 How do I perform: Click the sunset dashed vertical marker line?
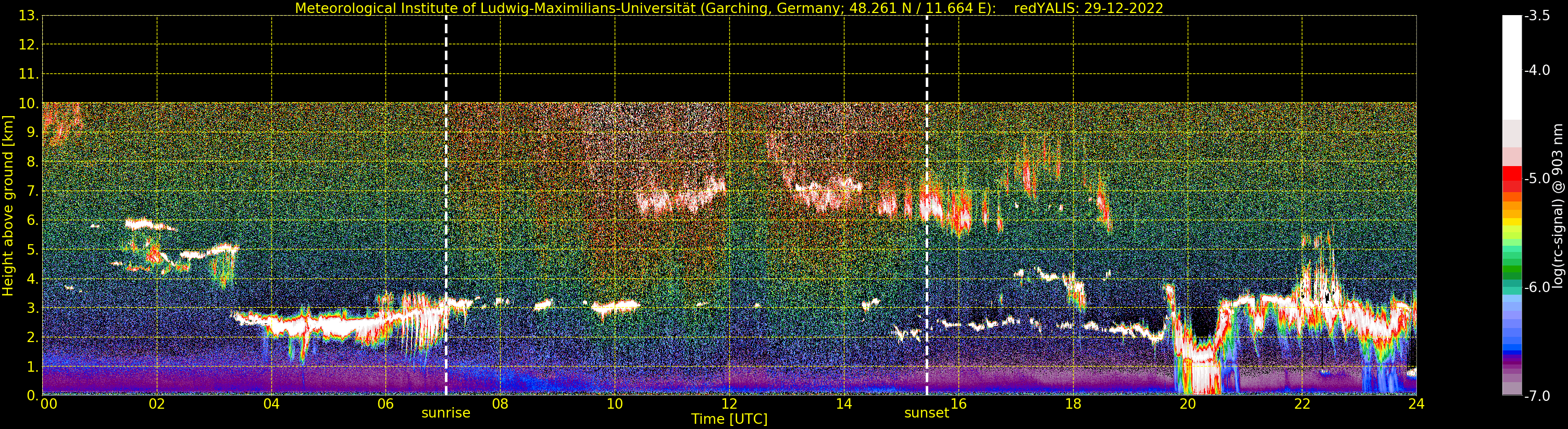927,206
